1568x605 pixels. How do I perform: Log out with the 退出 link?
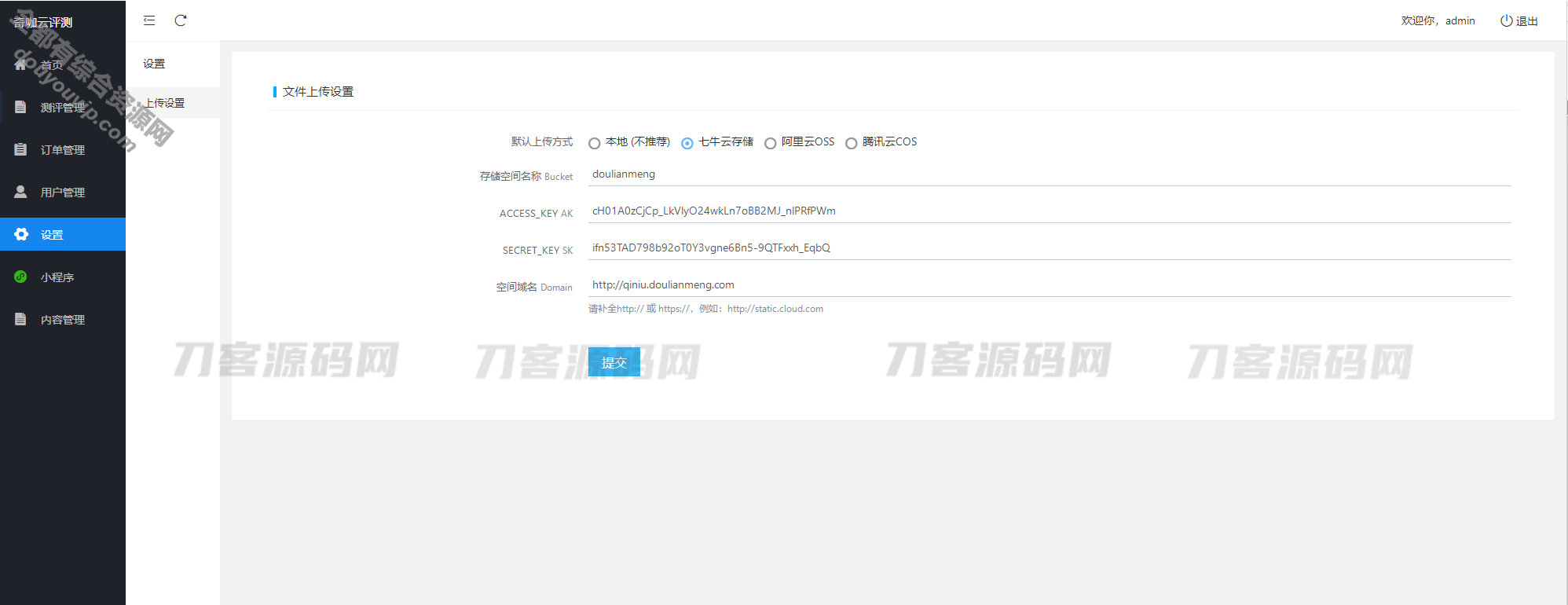tap(1526, 21)
